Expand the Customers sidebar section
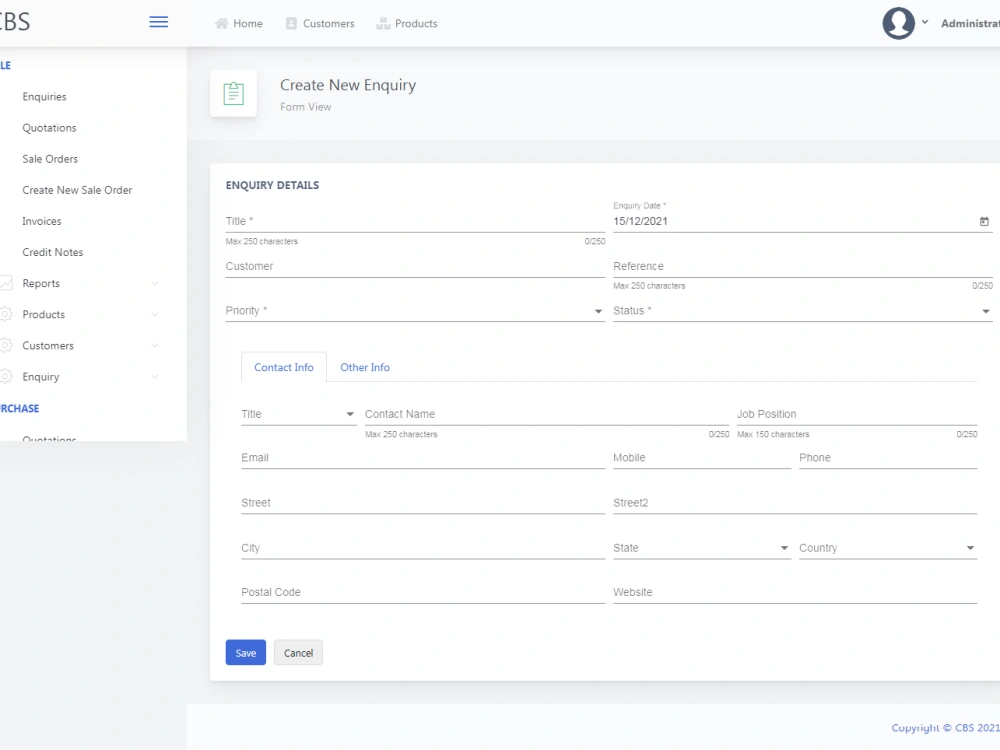This screenshot has height=750, width=1000. tap(154, 346)
